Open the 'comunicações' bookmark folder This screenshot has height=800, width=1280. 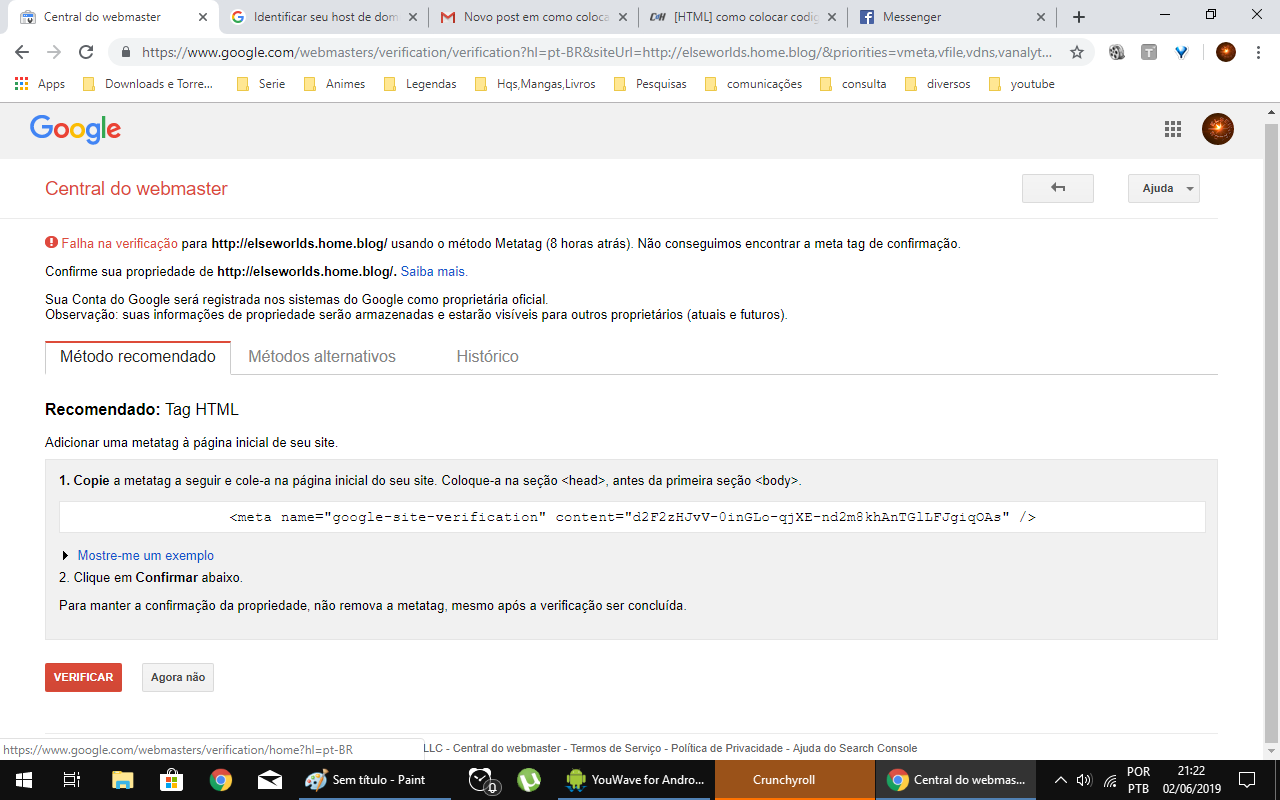(754, 84)
